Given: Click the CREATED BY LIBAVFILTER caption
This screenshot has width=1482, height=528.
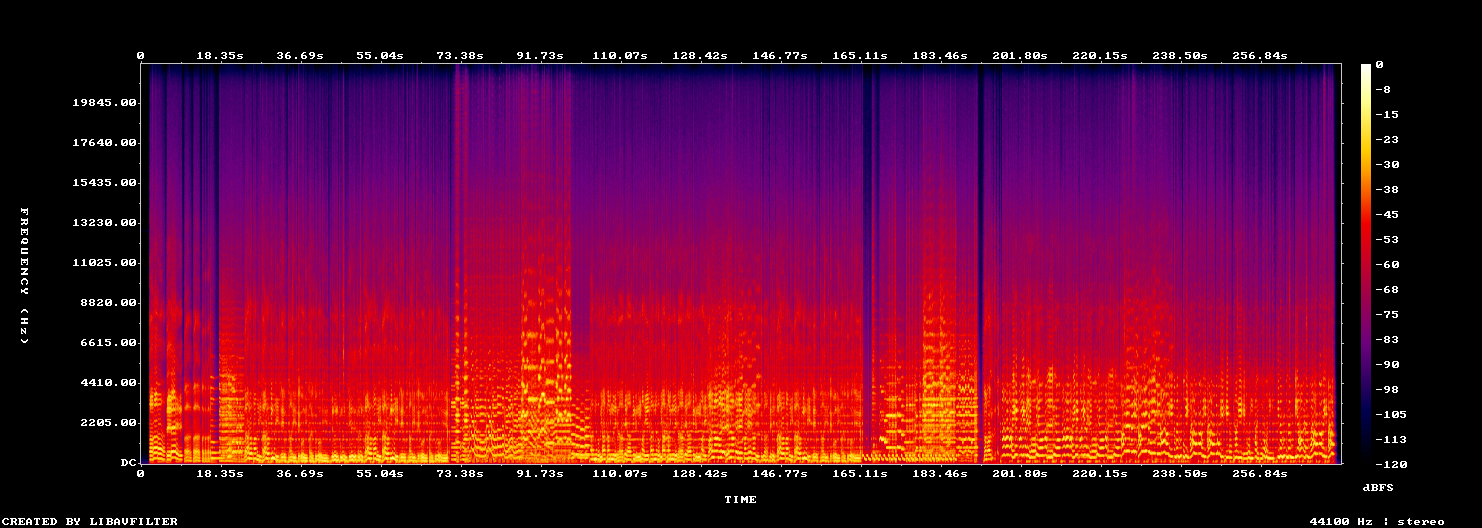Looking at the screenshot, I should coord(90,521).
